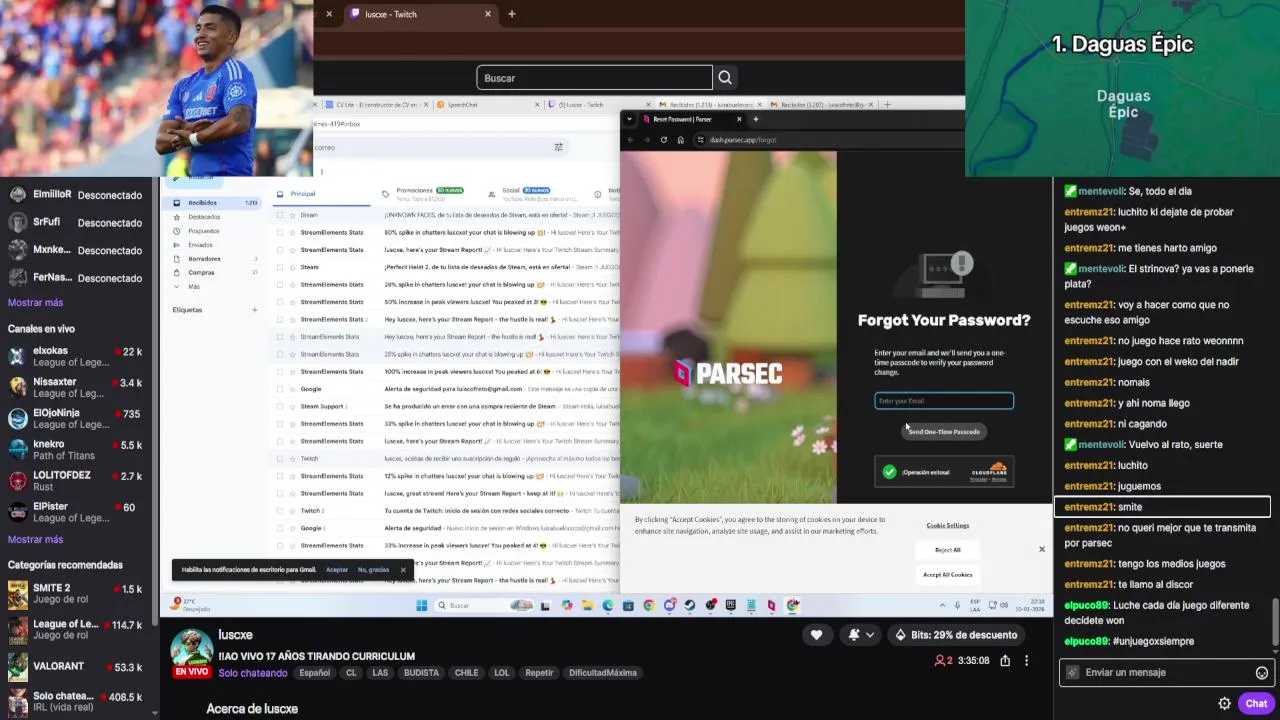Open a new tab in outer browser

[512, 14]
